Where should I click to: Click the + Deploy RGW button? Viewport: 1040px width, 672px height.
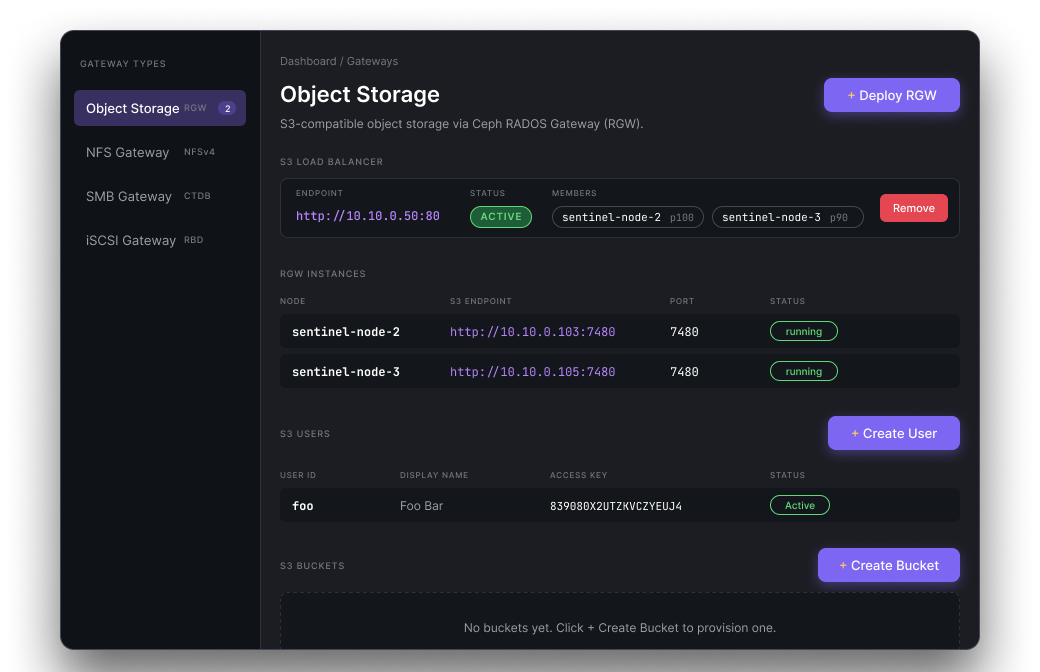pyautogui.click(x=891, y=95)
